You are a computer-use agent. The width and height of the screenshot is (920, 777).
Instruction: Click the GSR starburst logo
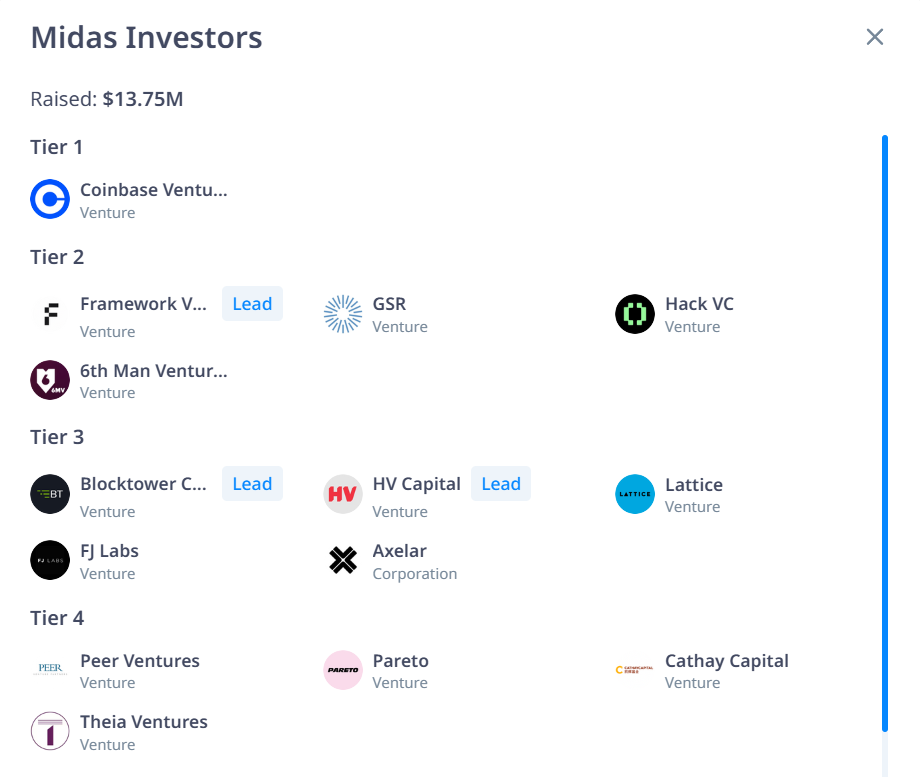[x=343, y=314]
